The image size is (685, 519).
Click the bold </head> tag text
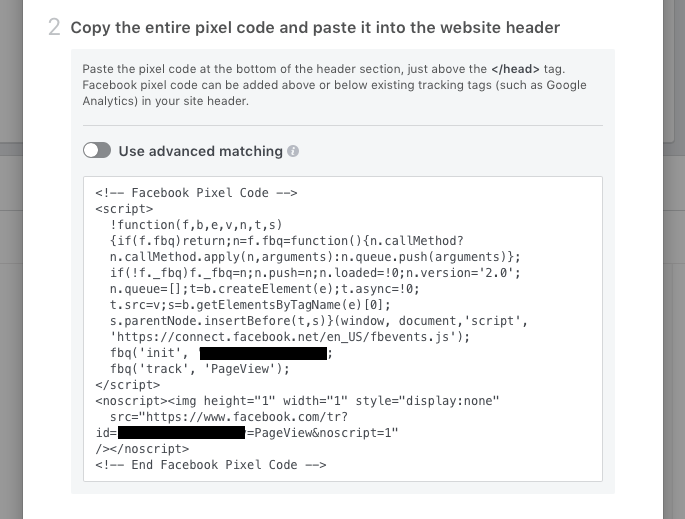tap(515, 69)
